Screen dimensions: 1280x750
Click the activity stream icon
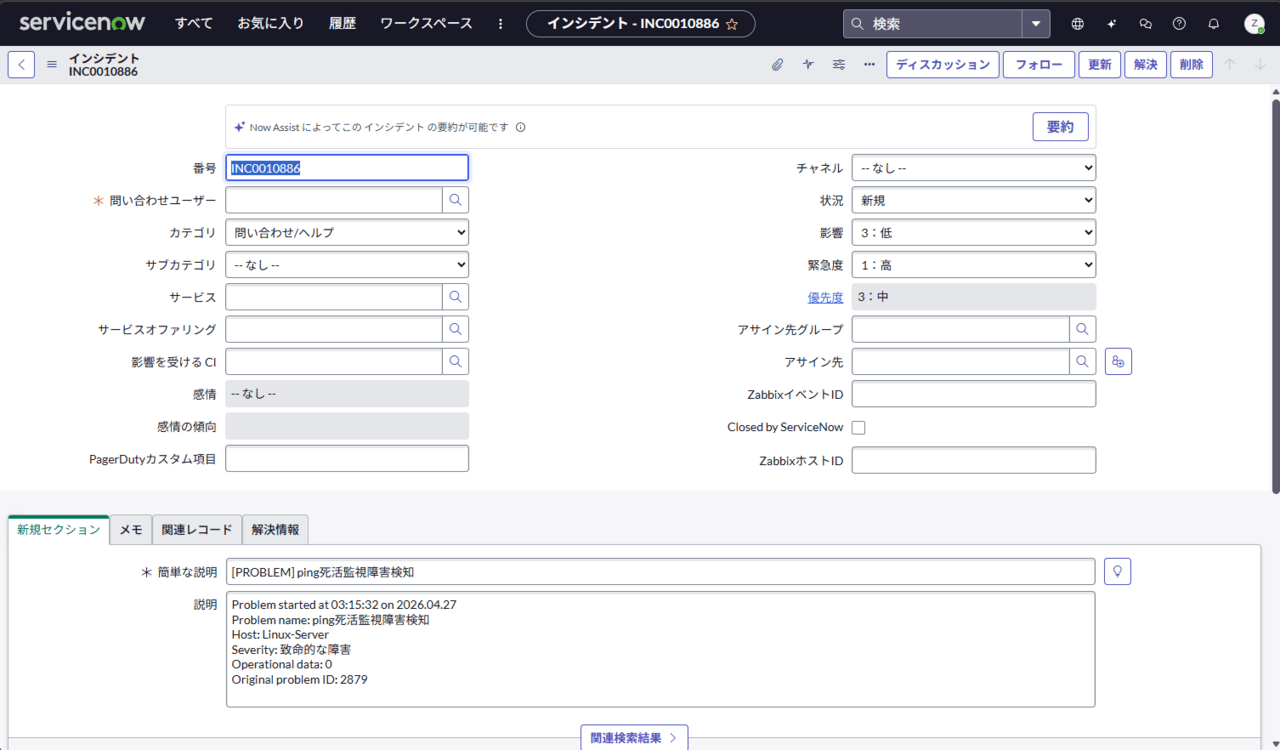tap(808, 64)
